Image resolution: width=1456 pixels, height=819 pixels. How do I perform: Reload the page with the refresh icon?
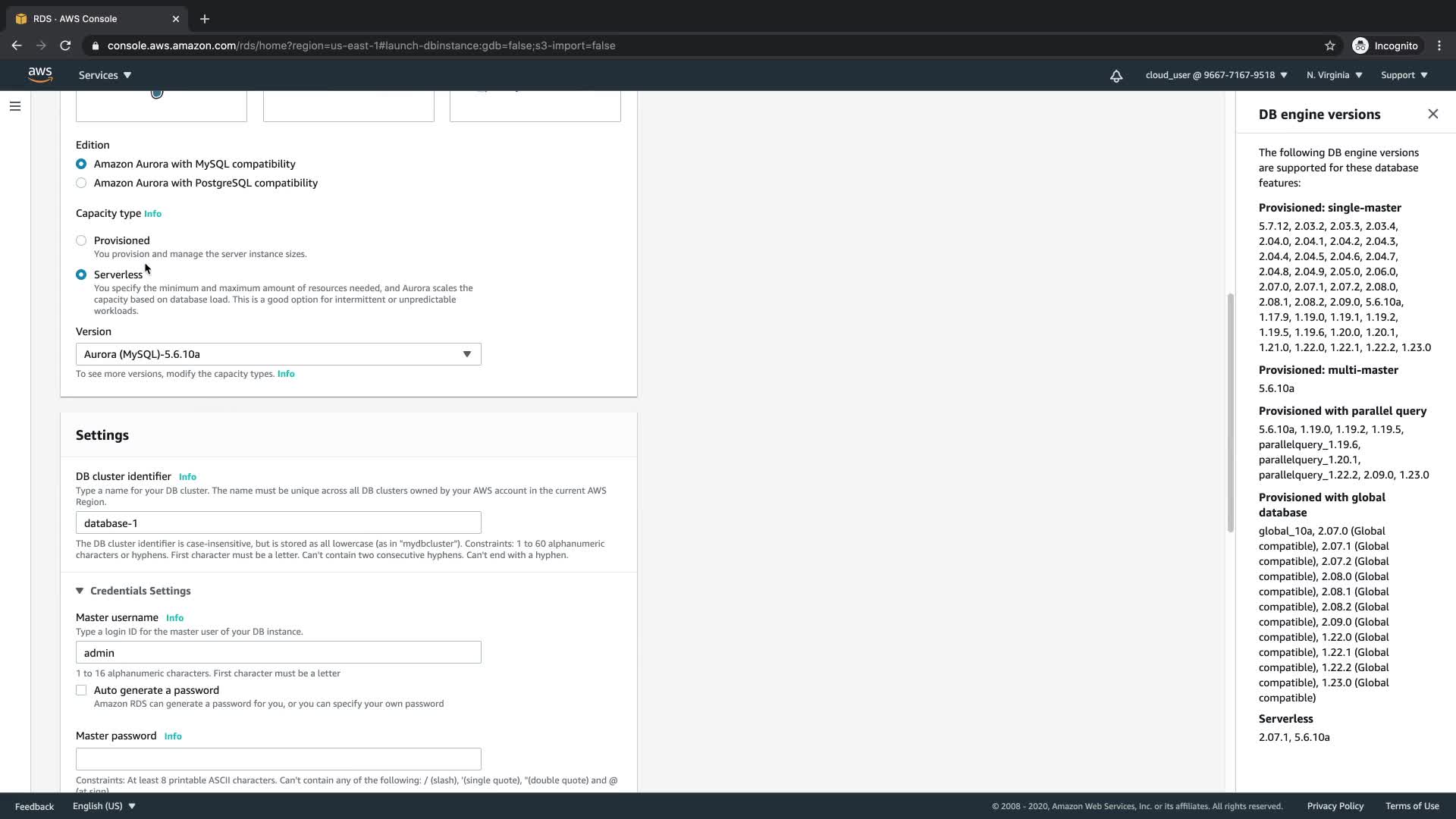tap(65, 45)
